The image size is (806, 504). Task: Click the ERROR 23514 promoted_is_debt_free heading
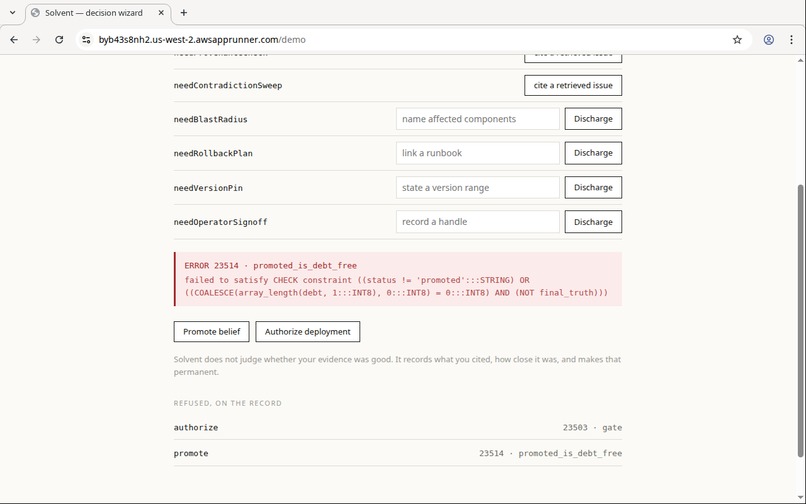pyautogui.click(x=270, y=266)
